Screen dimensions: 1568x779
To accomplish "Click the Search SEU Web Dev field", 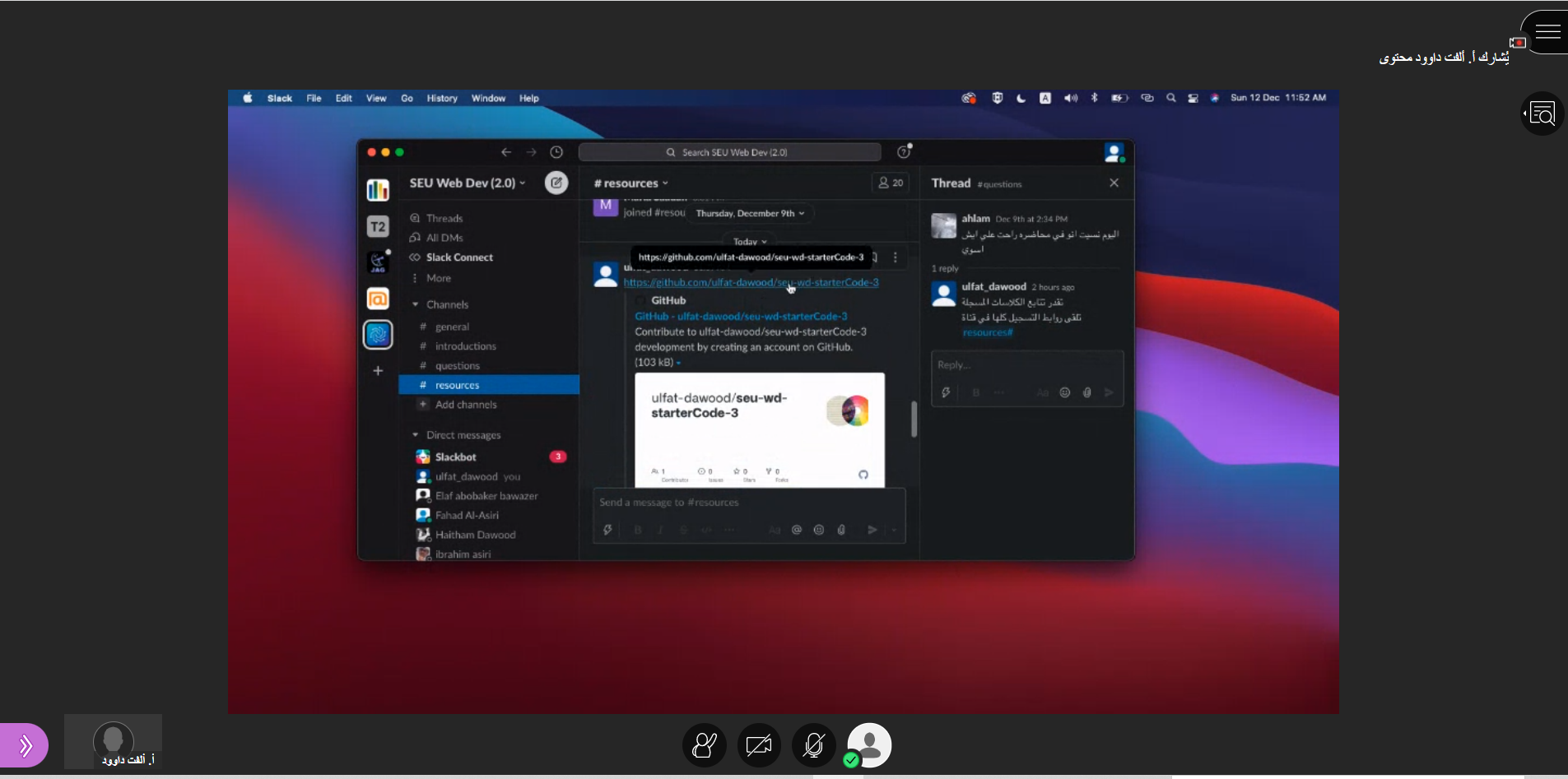I will 729,152.
